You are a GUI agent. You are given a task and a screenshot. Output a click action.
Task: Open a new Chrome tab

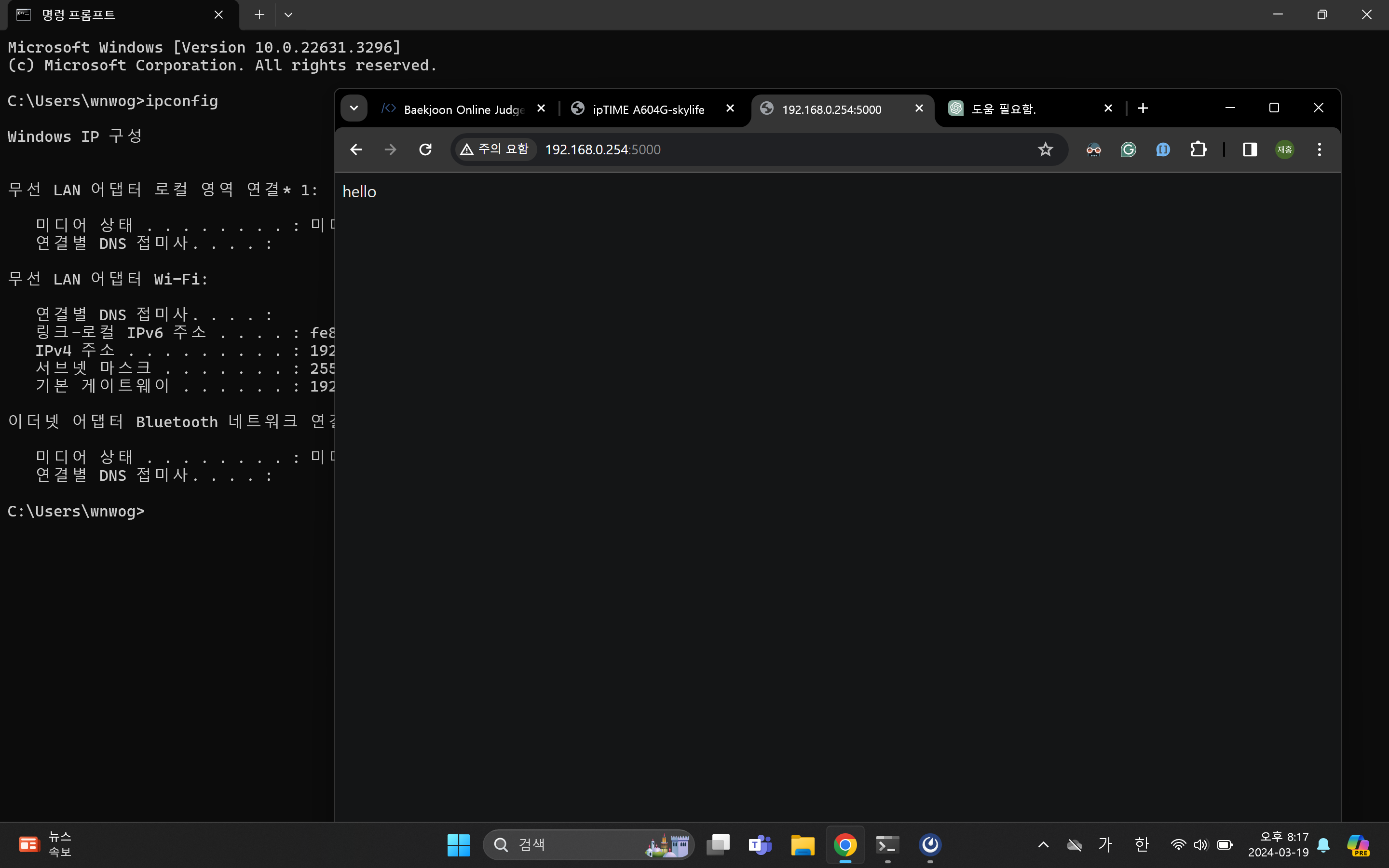click(x=1143, y=108)
